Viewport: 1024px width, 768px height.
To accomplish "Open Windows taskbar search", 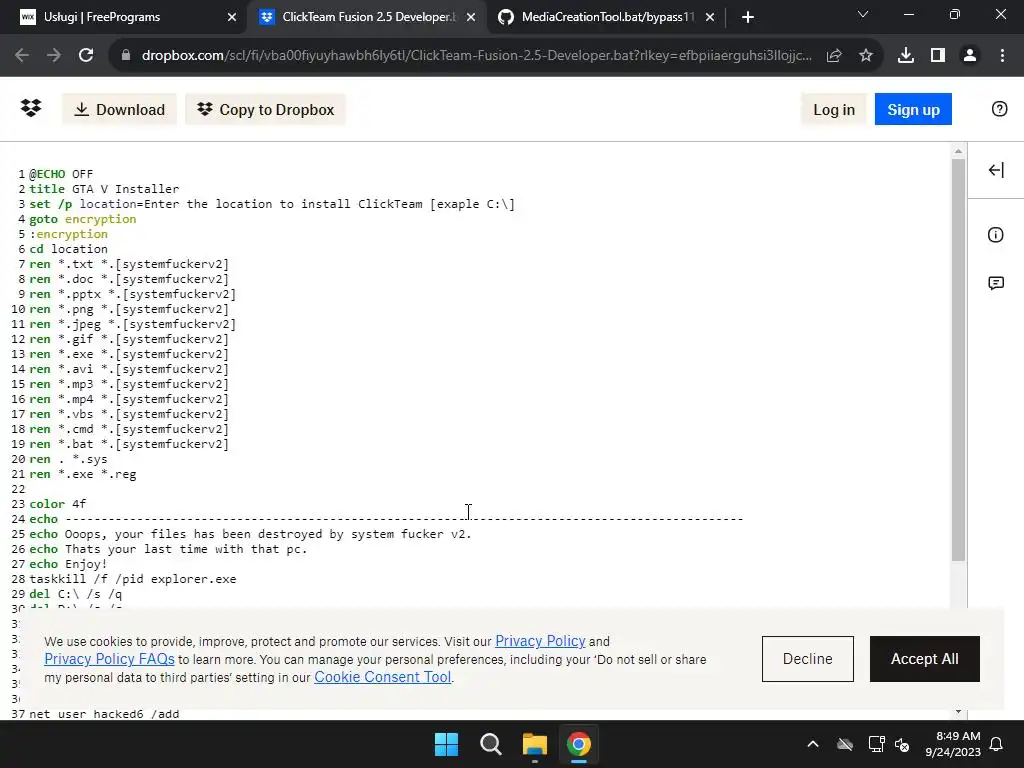I will click(490, 744).
